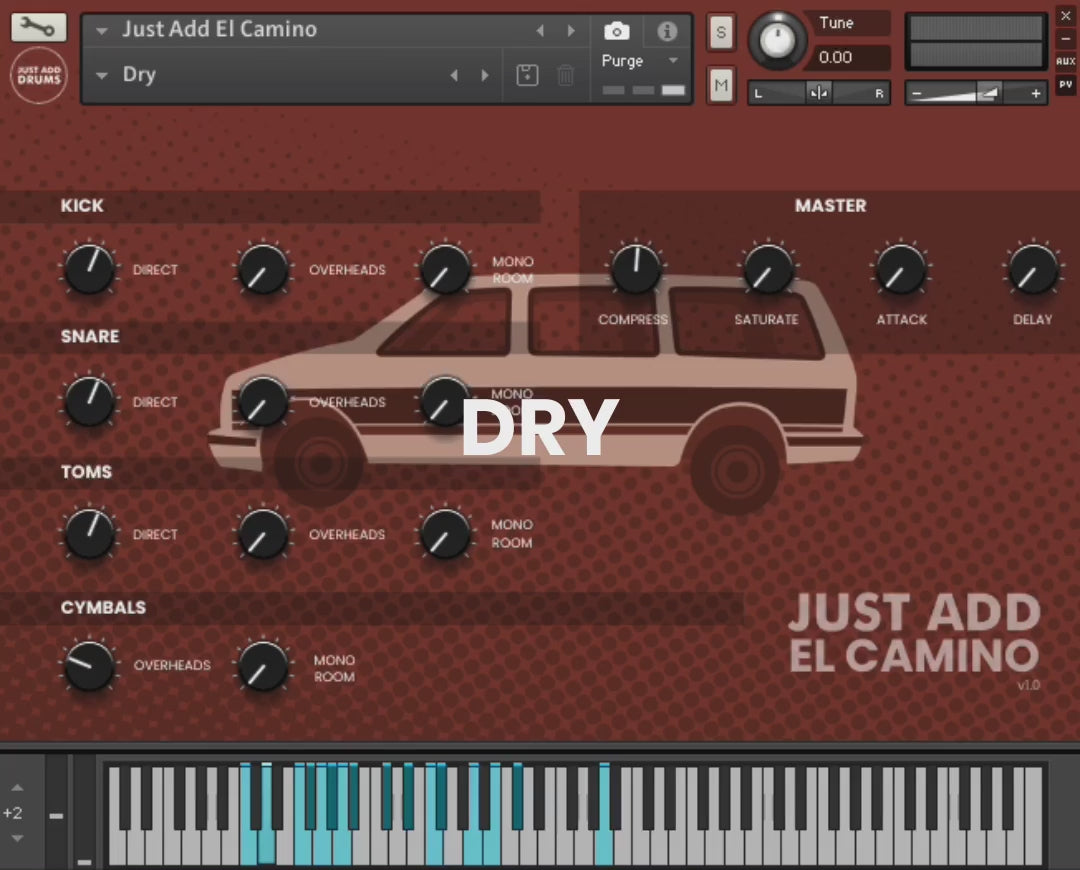Click the Toms Mono Room knob

point(445,534)
